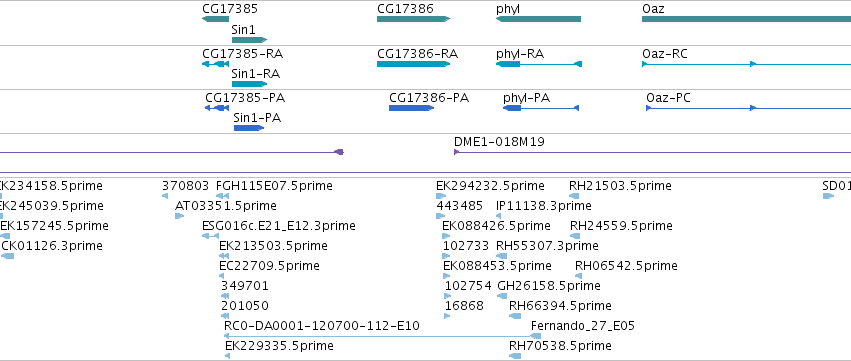Click the CG17386-PA protein bar
This screenshot has width=851, height=361.
411,108
